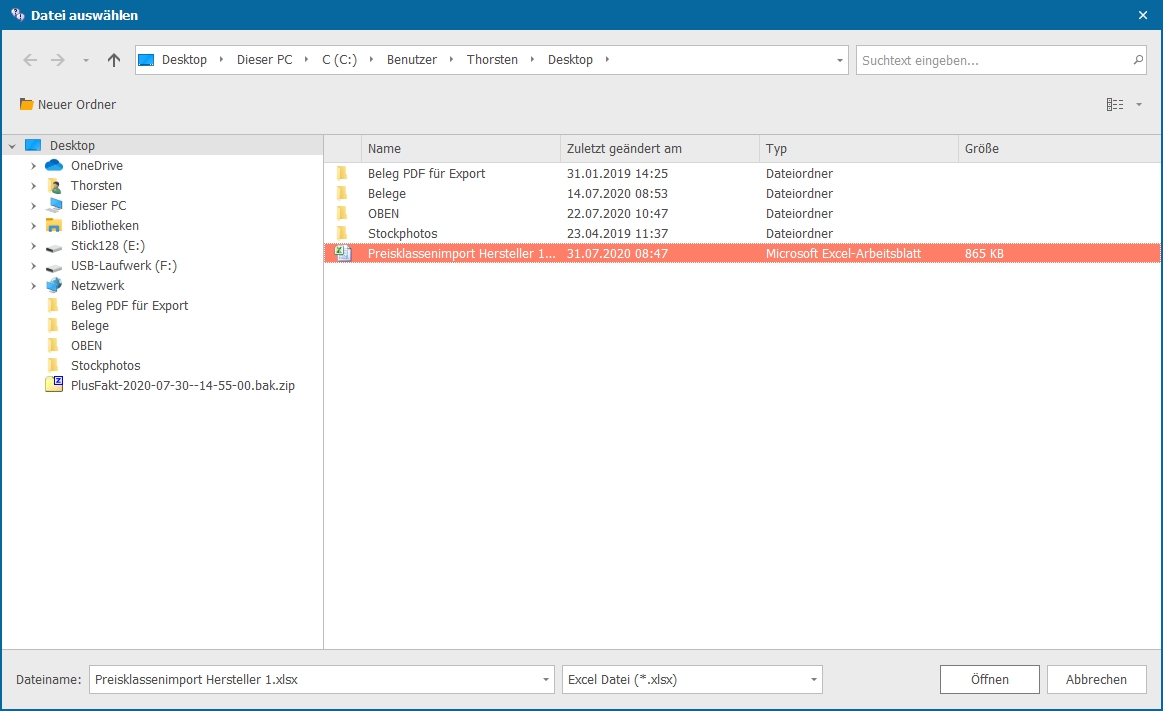Expand the address bar path dropdown

point(839,60)
